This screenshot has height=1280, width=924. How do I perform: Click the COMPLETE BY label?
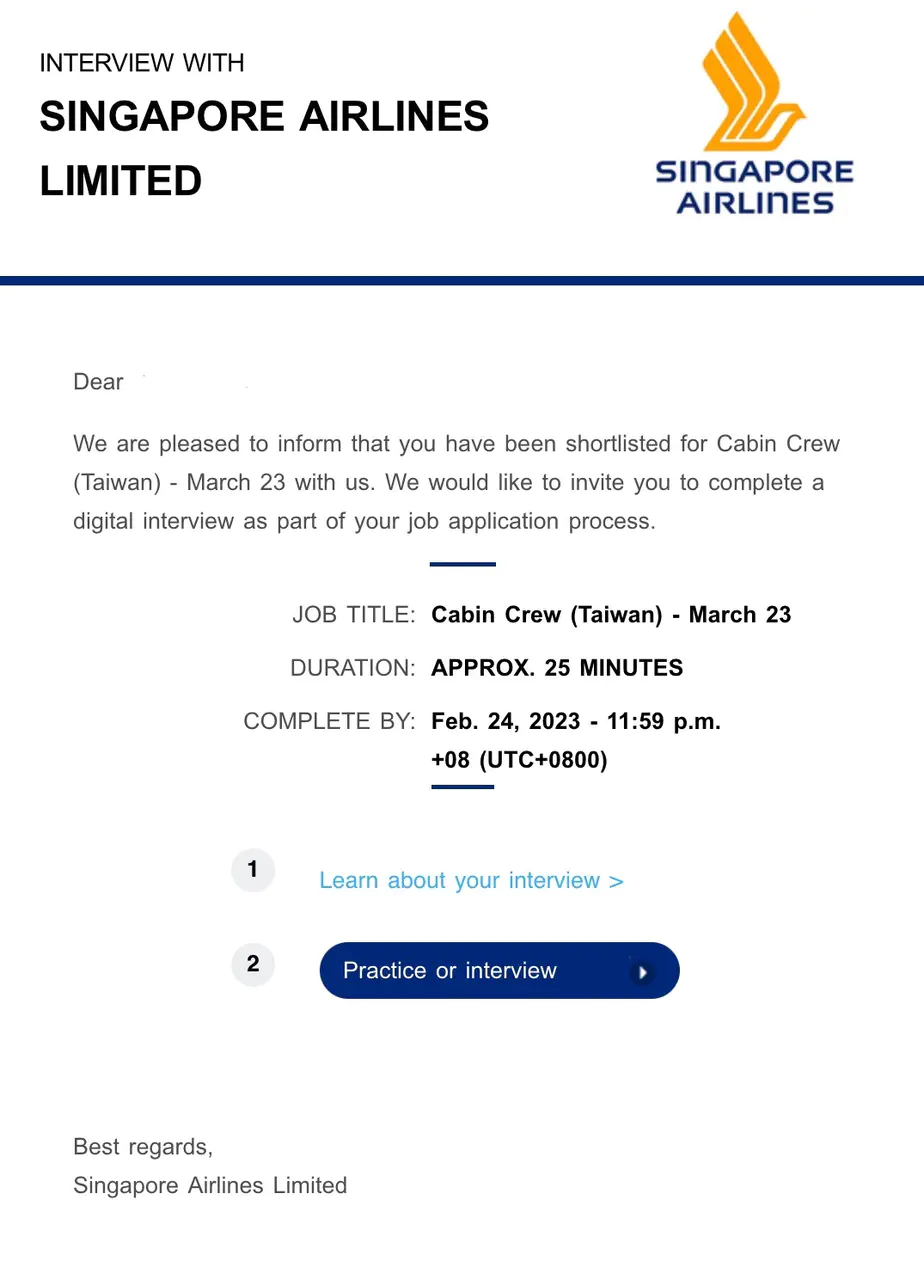(329, 721)
